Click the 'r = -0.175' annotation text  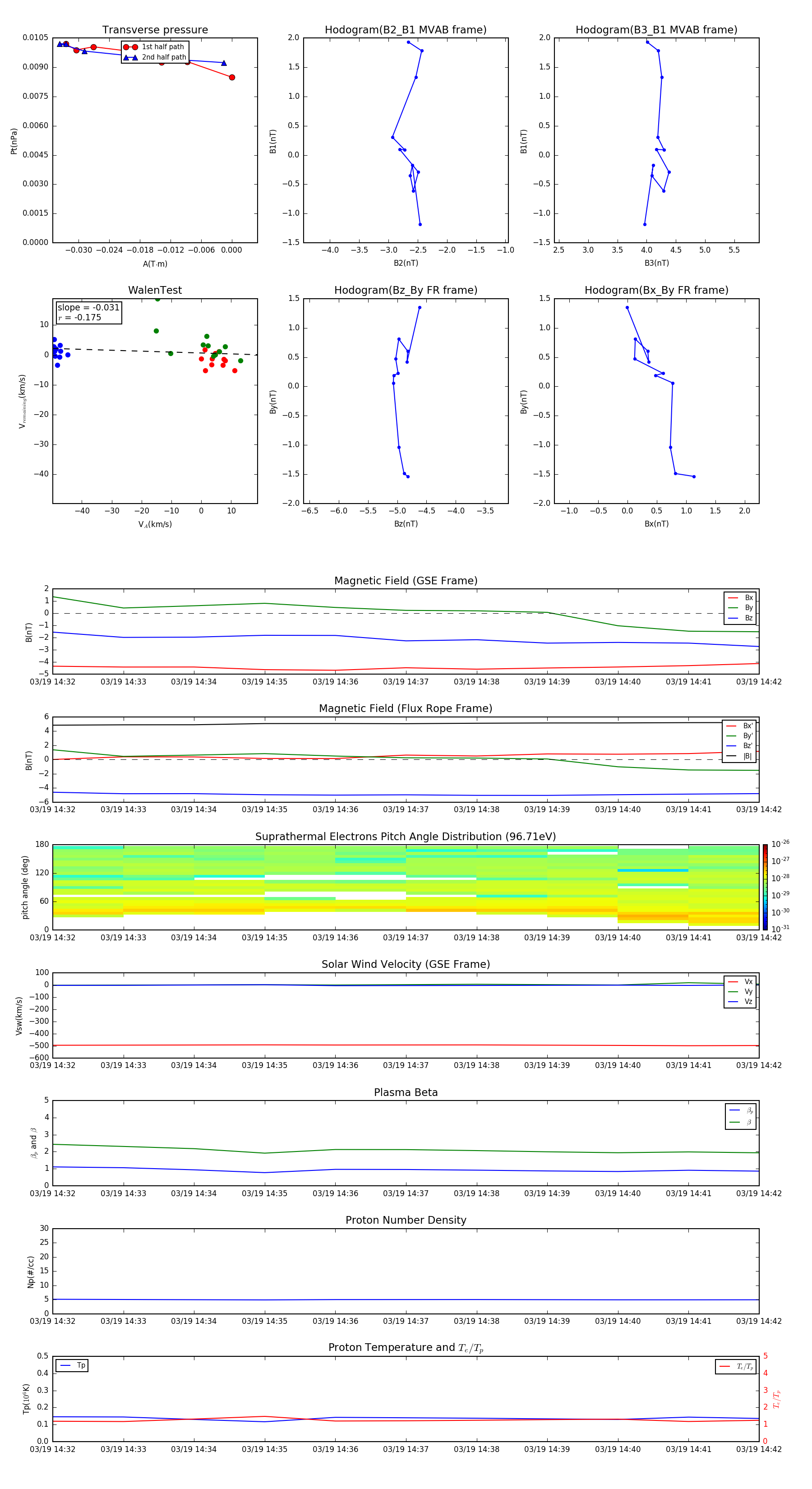80,317
